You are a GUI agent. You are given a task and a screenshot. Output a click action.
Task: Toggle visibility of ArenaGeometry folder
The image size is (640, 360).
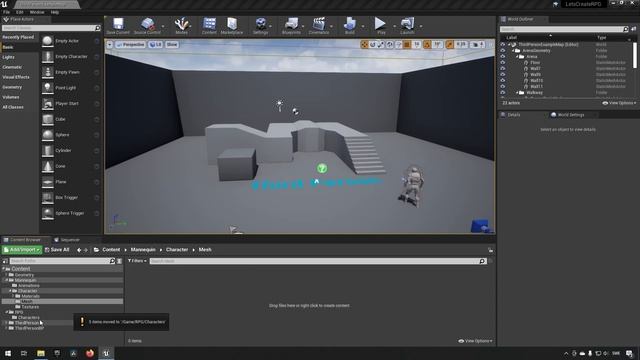tap(503, 51)
